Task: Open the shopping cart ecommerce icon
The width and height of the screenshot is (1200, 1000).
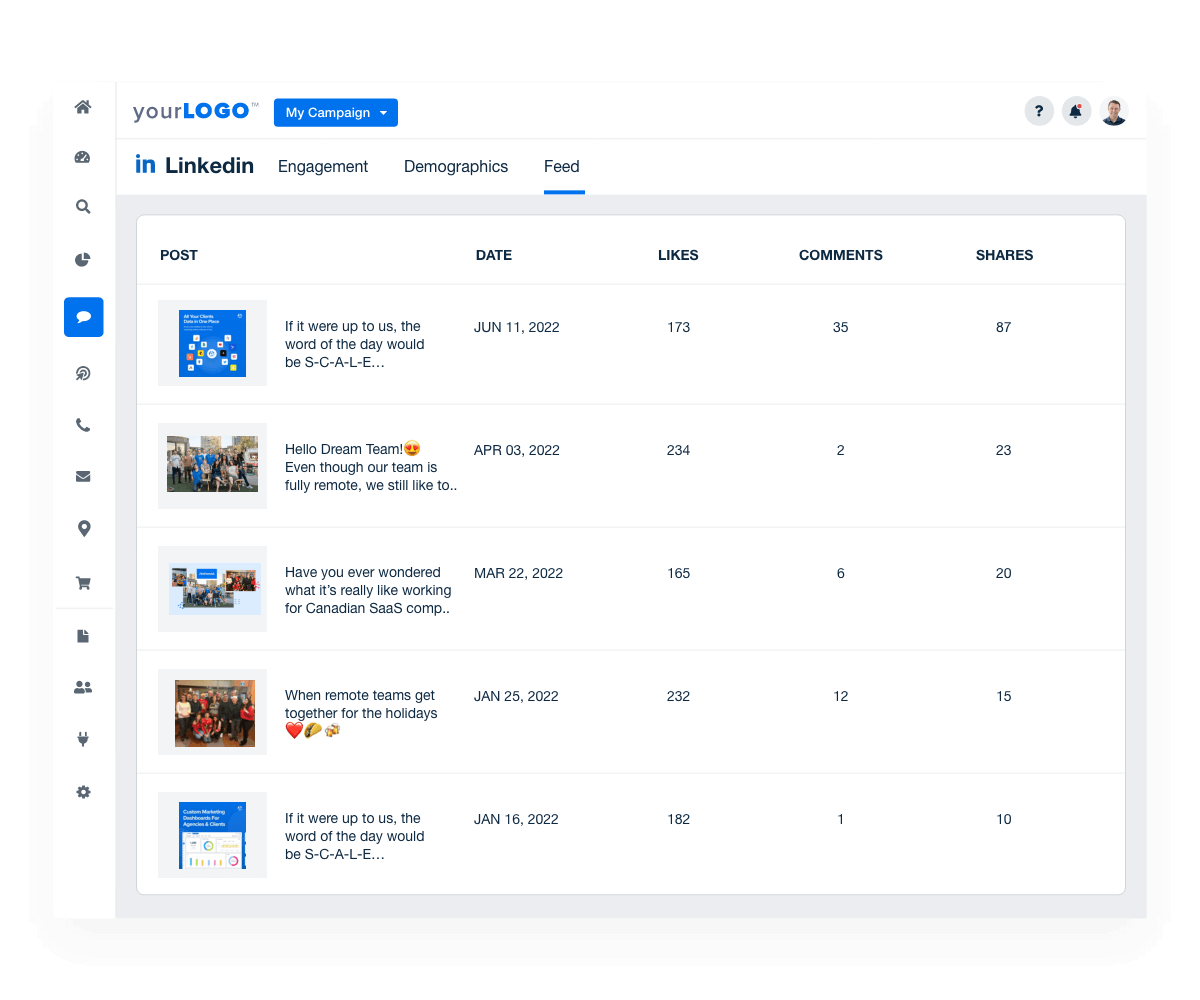Action: (x=83, y=583)
